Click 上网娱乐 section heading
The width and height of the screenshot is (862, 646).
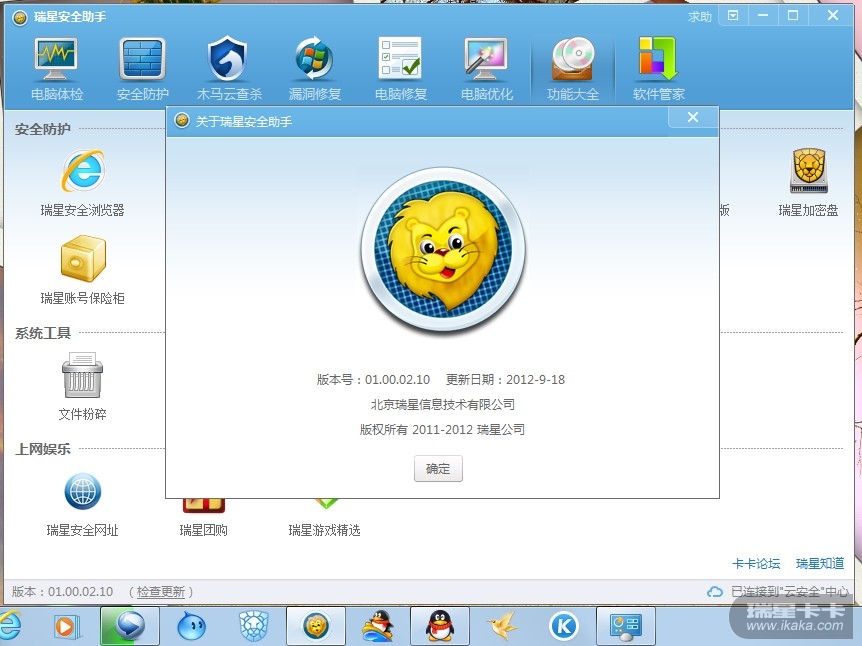click(x=43, y=449)
